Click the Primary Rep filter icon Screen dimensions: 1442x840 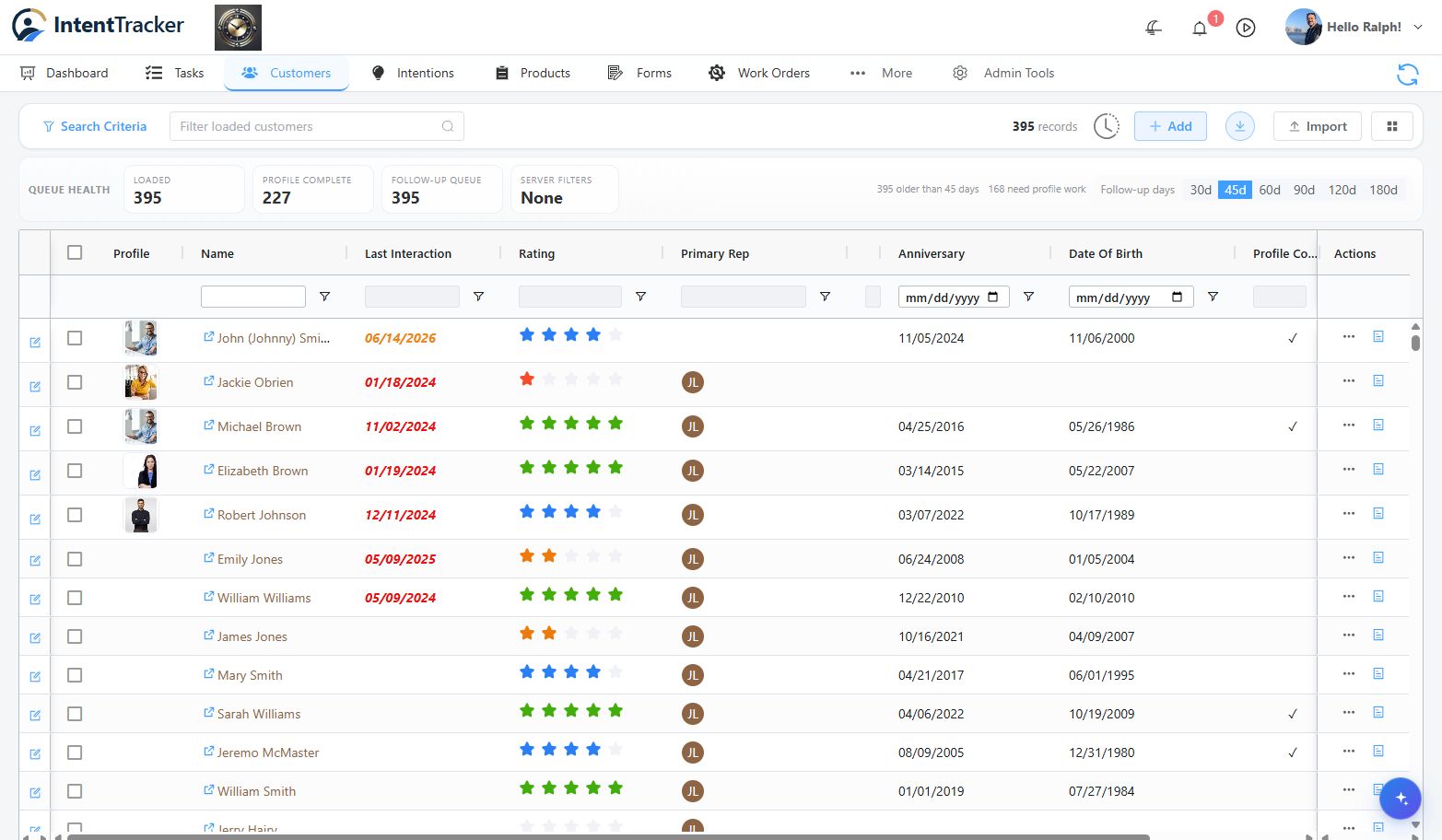pos(825,297)
